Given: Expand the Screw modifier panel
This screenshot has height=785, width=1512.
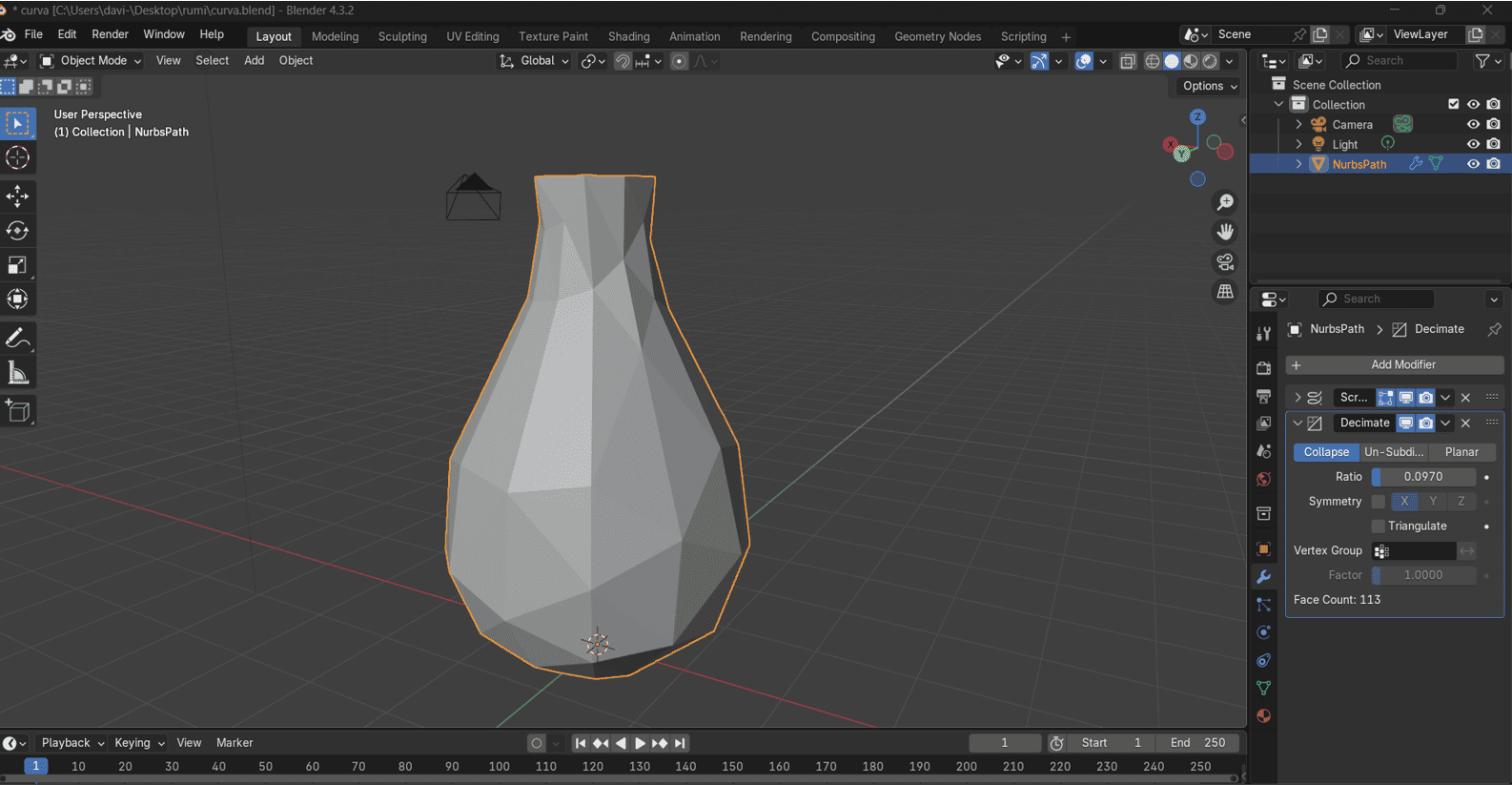Looking at the screenshot, I should coord(1297,397).
